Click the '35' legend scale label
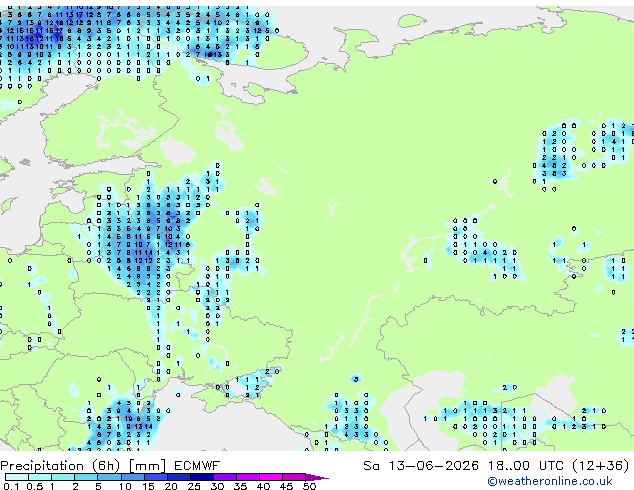 tap(240, 486)
